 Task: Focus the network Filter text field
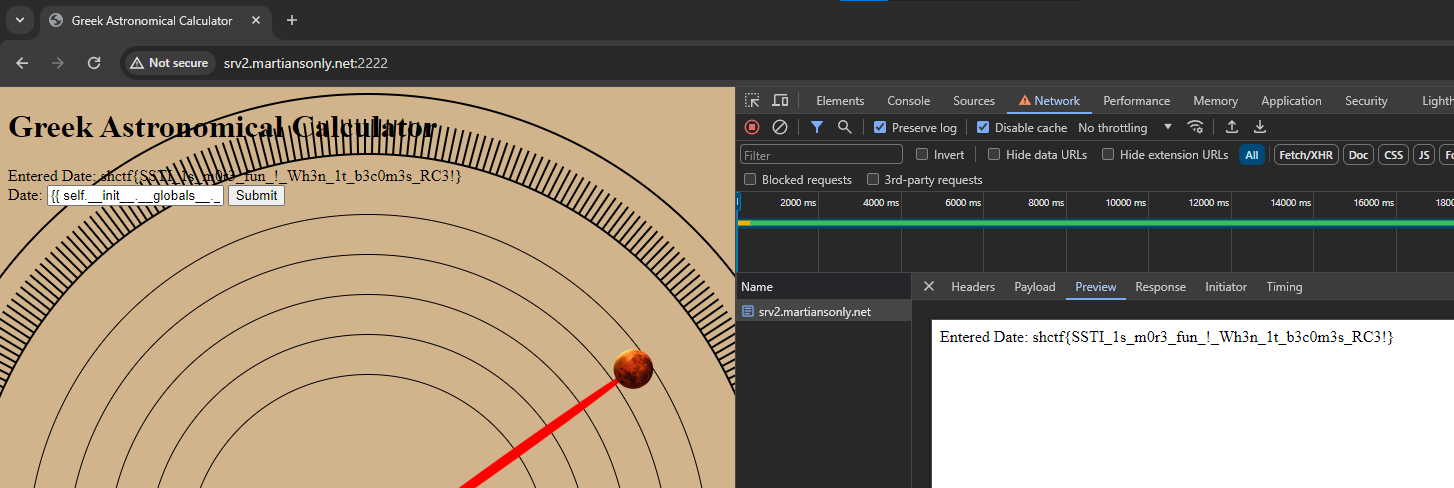coord(821,155)
